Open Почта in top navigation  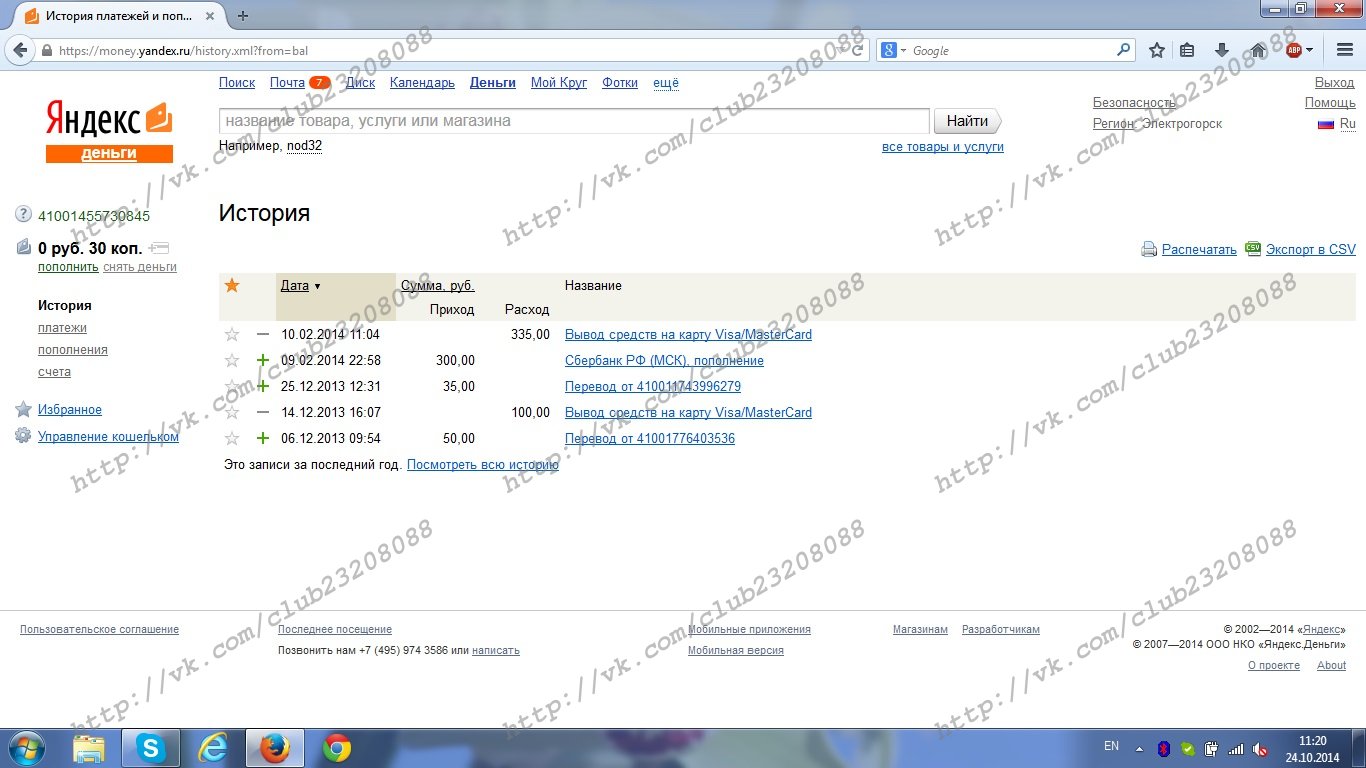click(x=287, y=83)
